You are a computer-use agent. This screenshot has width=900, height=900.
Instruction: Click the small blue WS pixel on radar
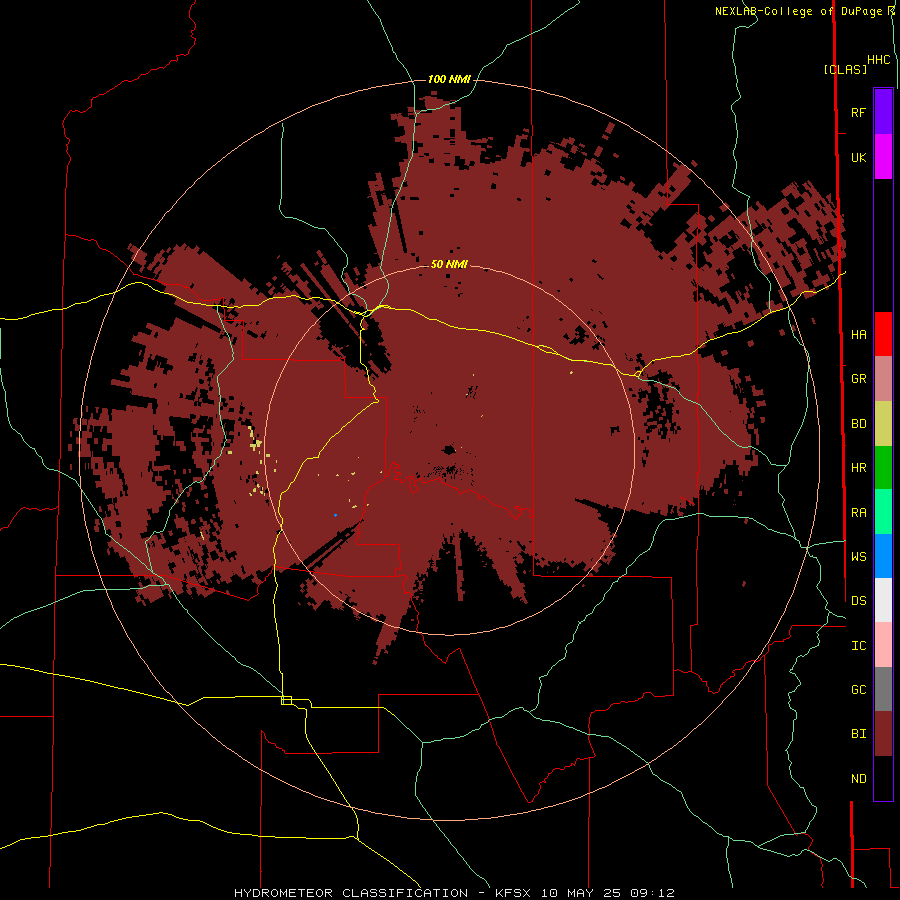335,515
